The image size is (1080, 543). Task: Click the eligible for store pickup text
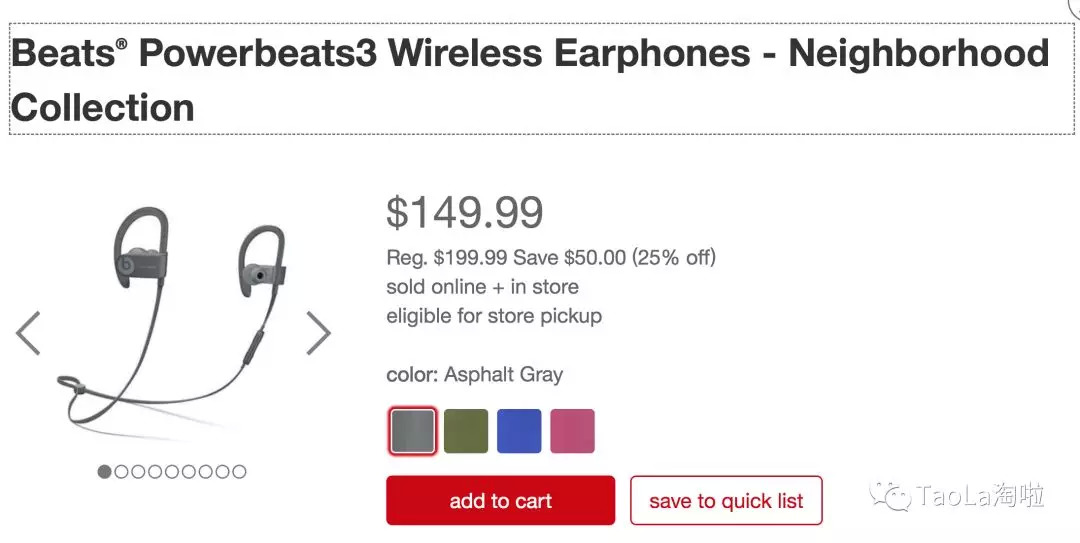[494, 316]
